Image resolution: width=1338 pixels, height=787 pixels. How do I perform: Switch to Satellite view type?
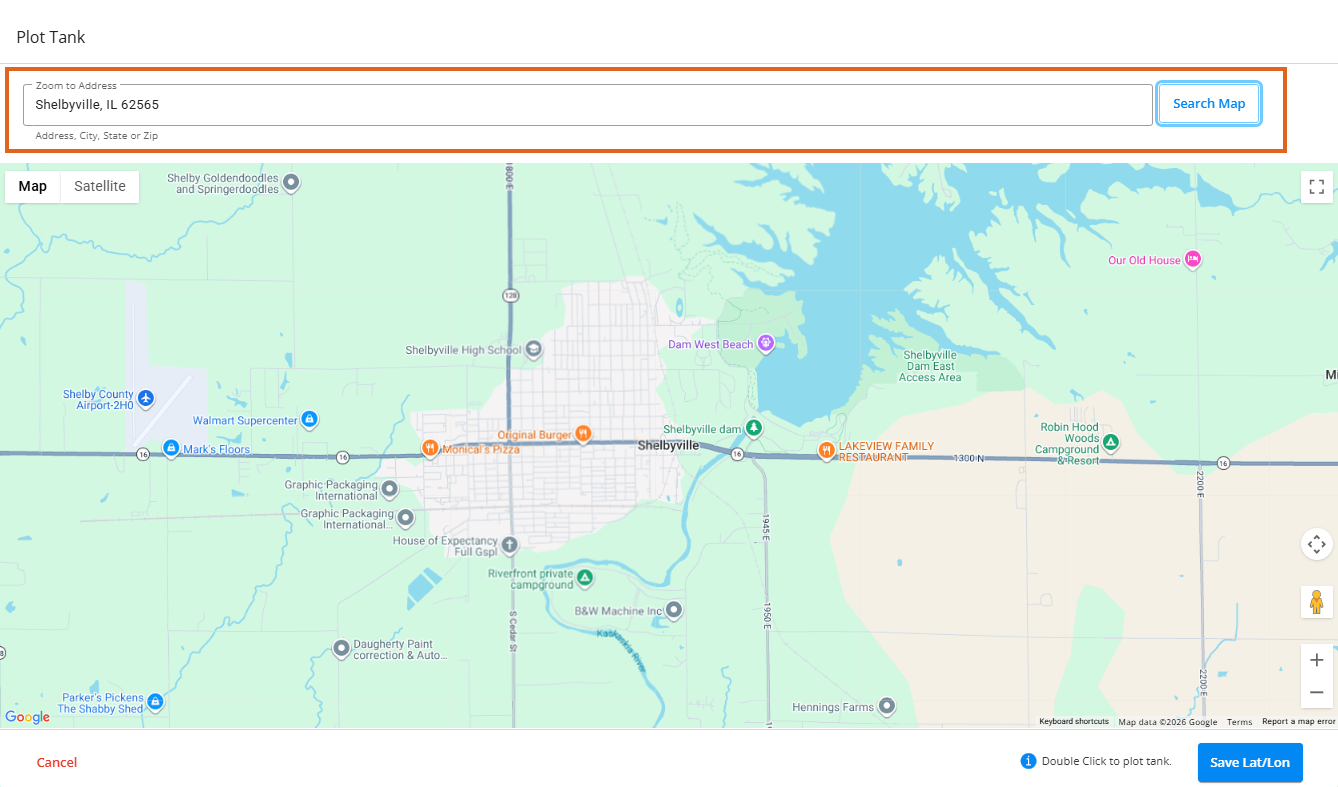coord(100,187)
